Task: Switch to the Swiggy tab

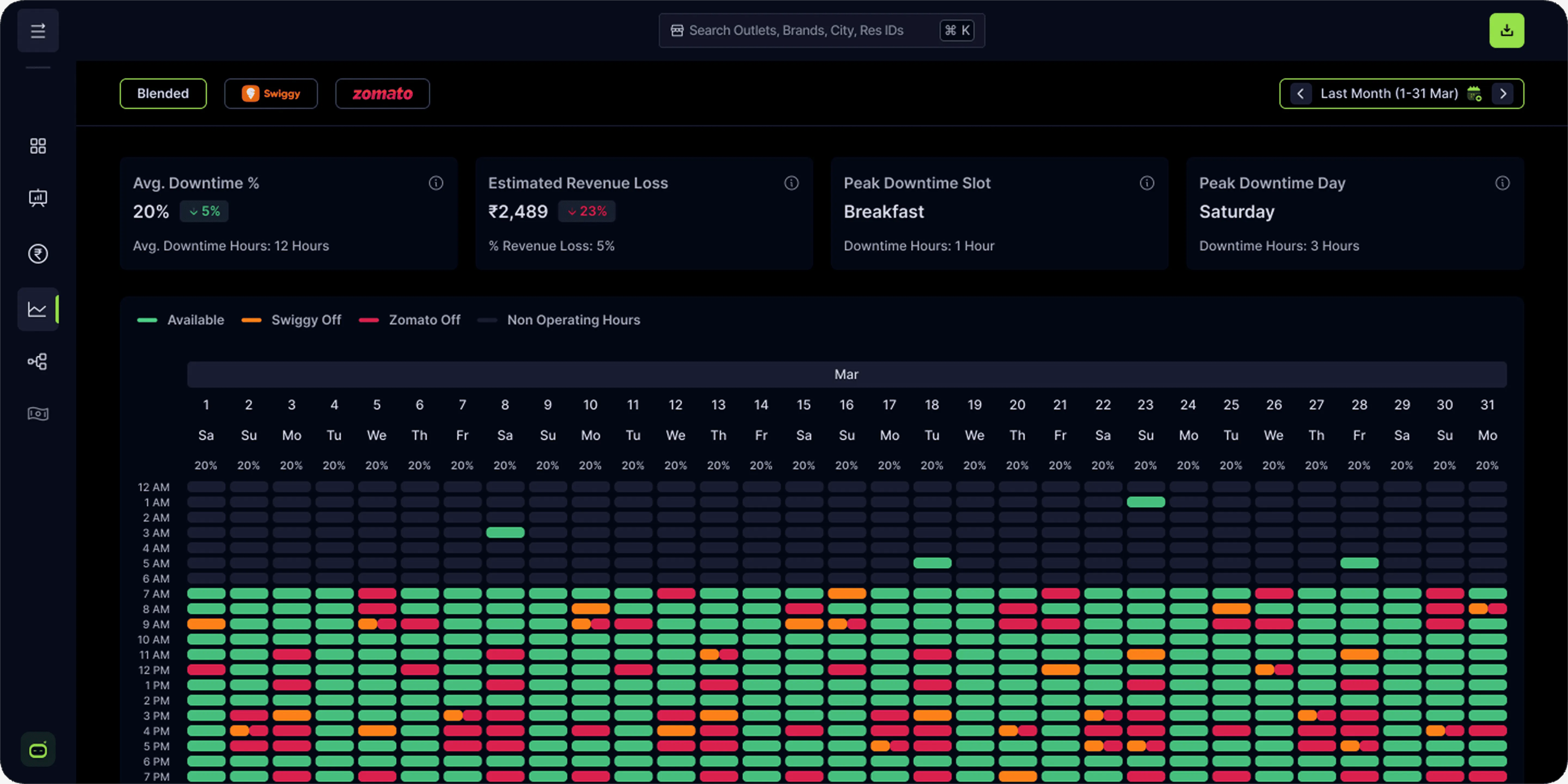Action: [271, 94]
